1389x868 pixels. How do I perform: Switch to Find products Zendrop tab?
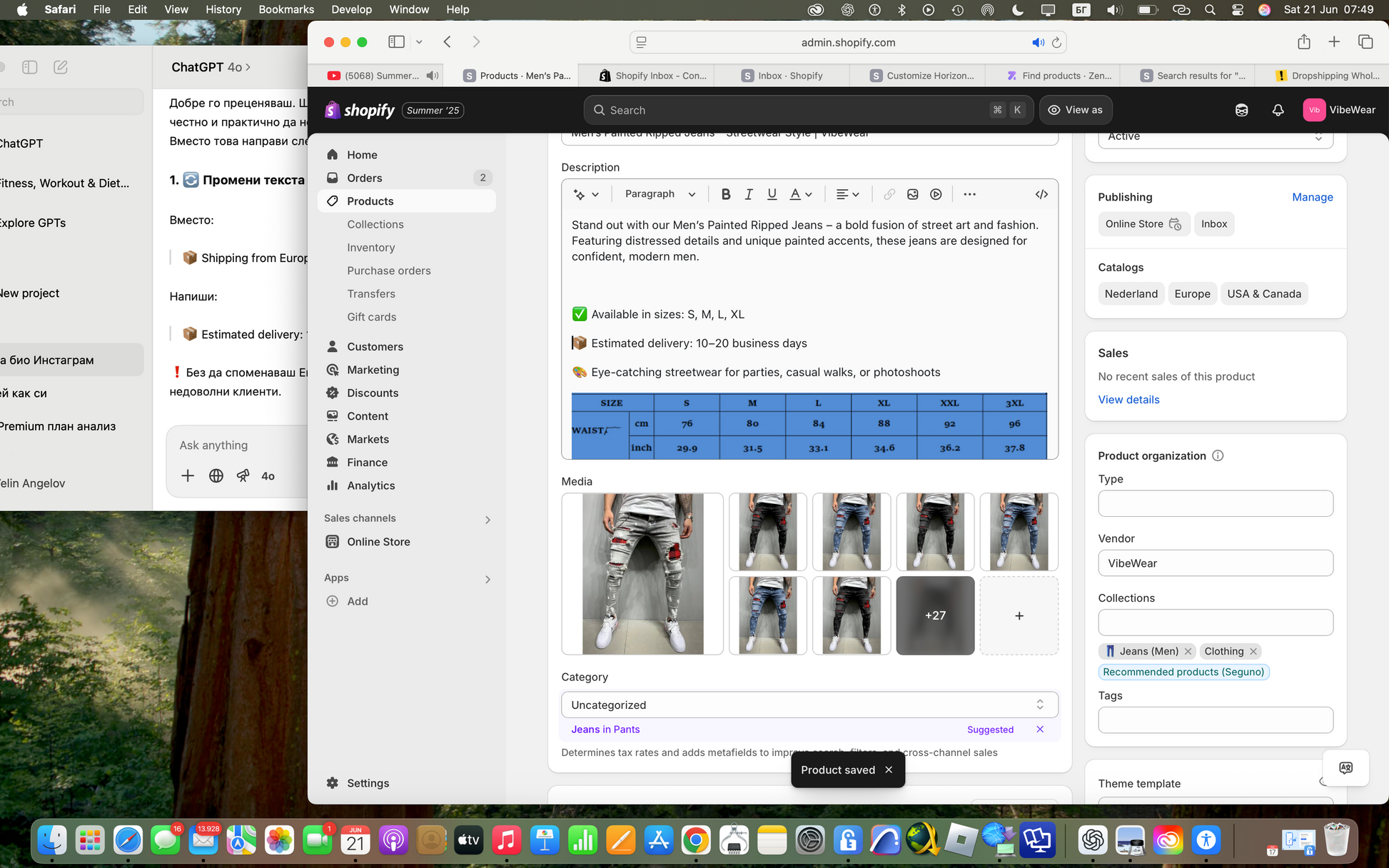1059,76
